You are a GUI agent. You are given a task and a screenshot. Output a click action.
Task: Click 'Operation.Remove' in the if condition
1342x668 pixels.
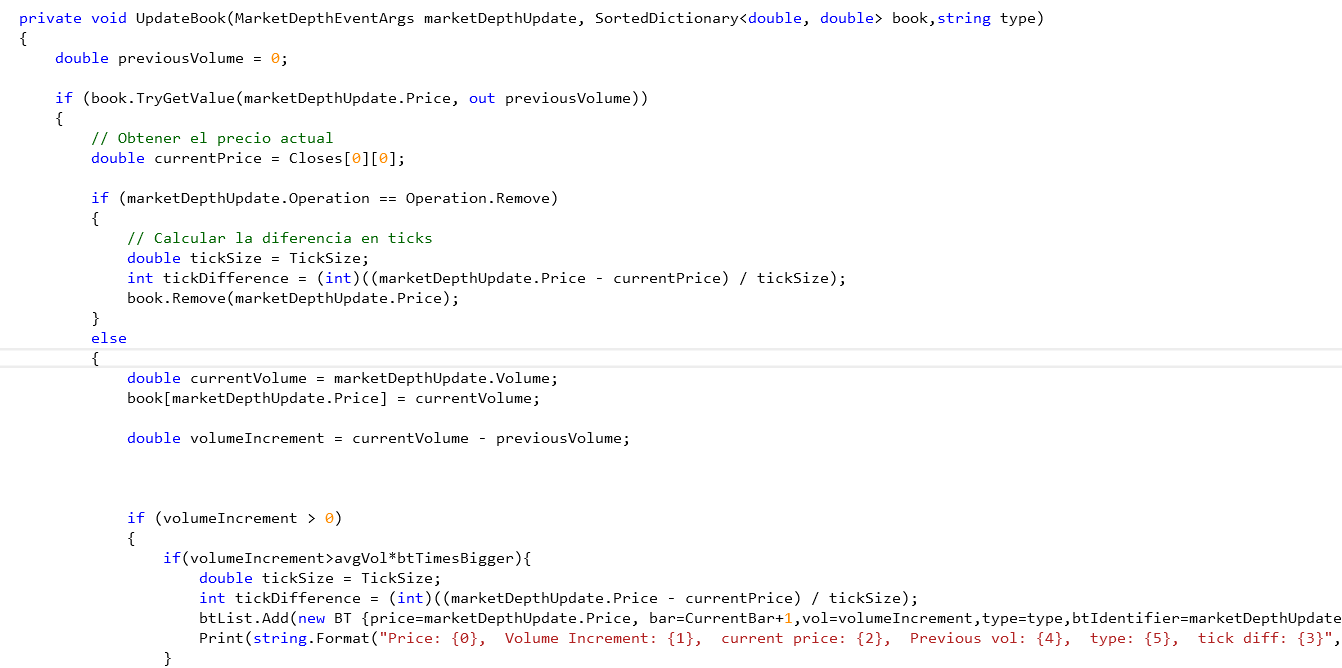[x=477, y=198]
